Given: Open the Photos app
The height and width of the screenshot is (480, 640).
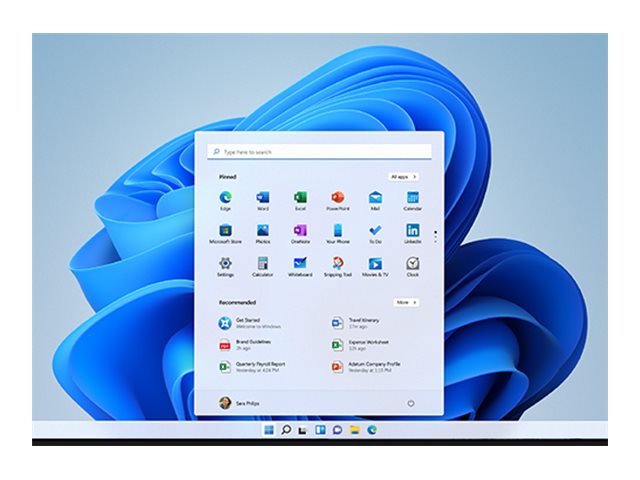Looking at the screenshot, I should click(263, 231).
